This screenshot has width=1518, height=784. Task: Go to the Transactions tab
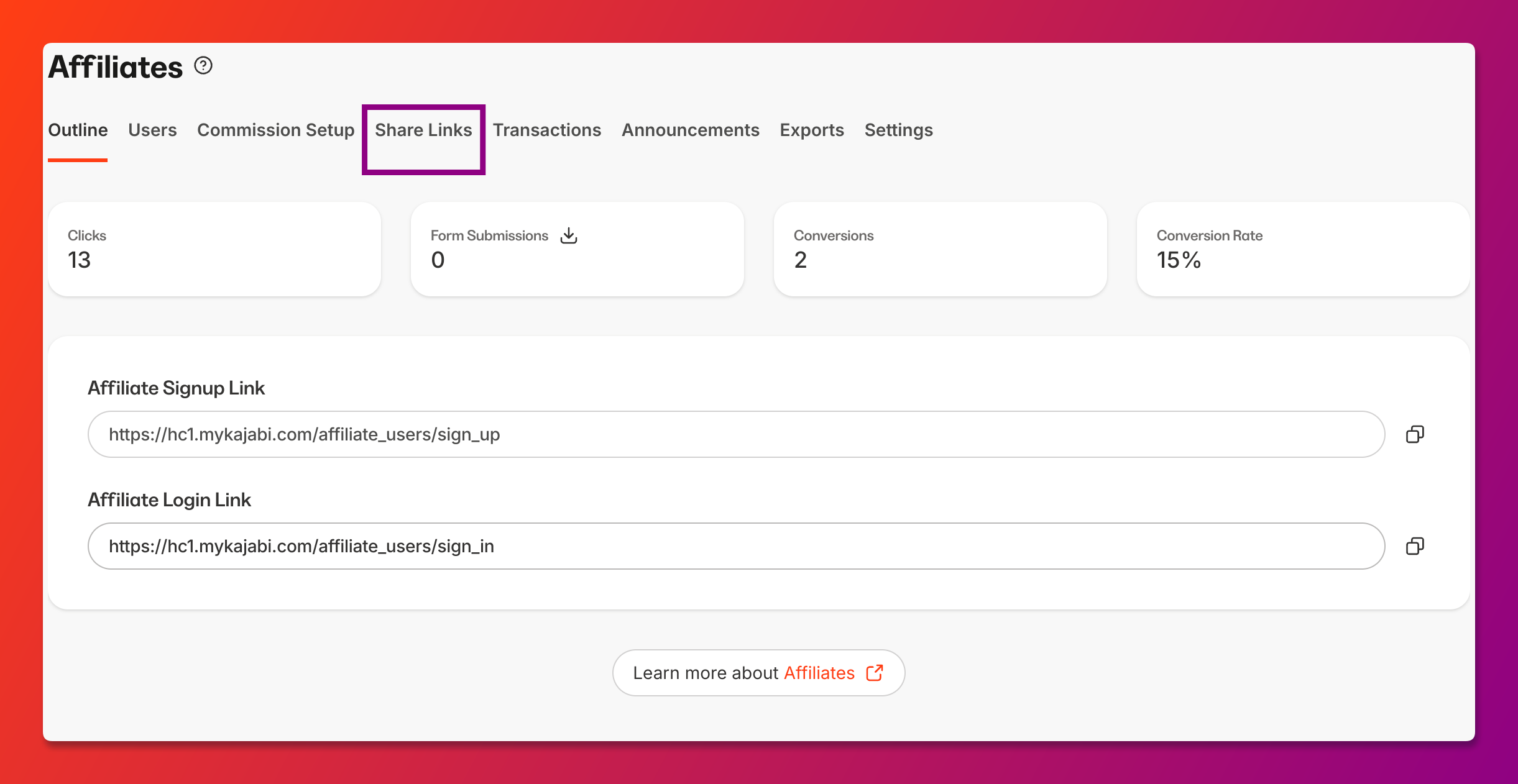tap(547, 130)
